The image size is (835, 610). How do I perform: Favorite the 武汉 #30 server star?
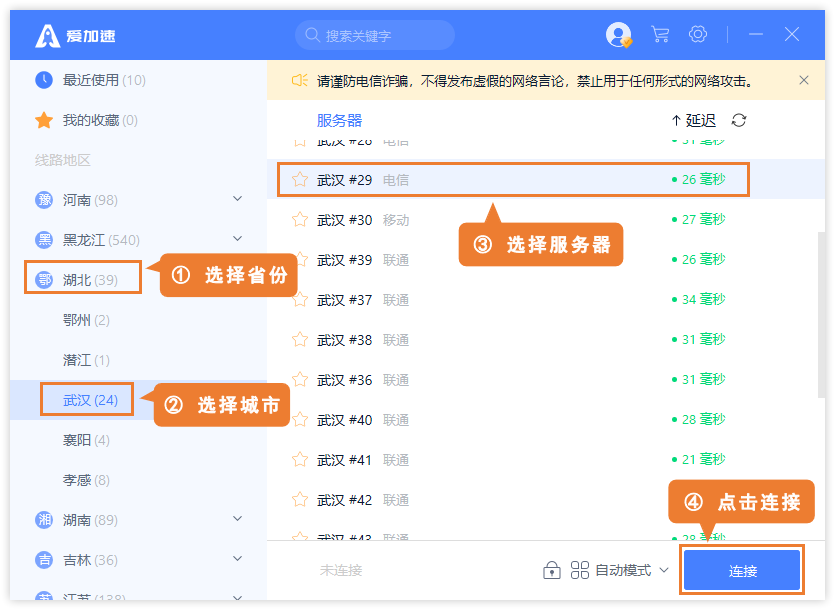coord(300,219)
